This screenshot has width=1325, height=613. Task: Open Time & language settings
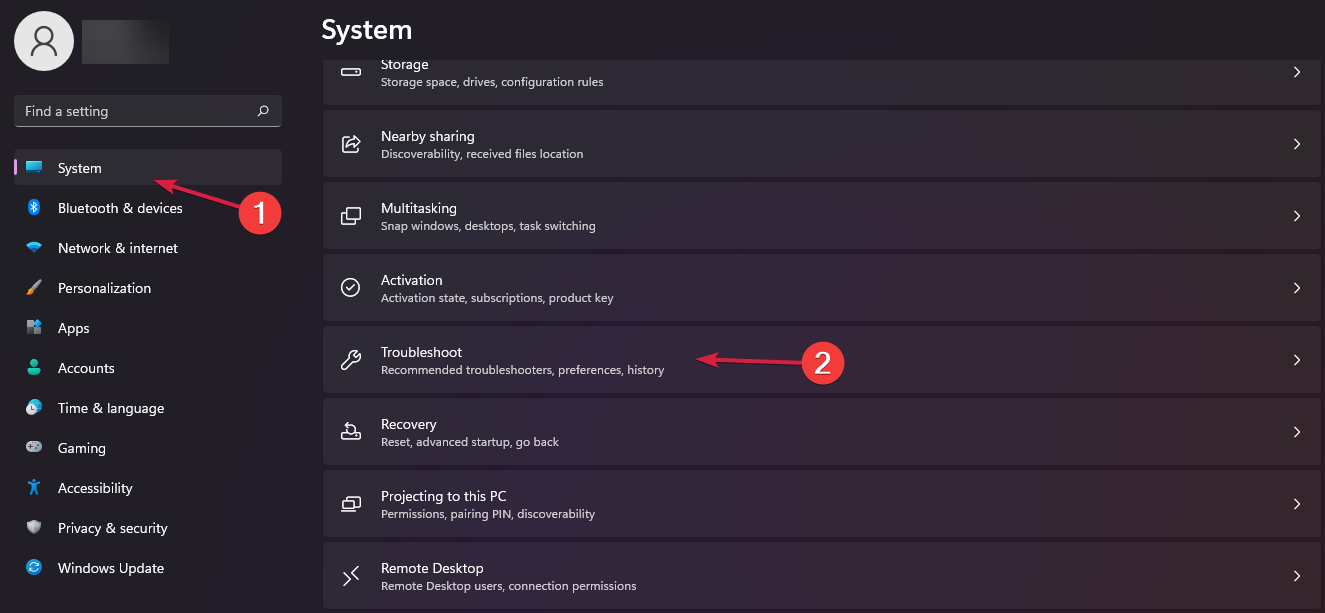(x=110, y=407)
